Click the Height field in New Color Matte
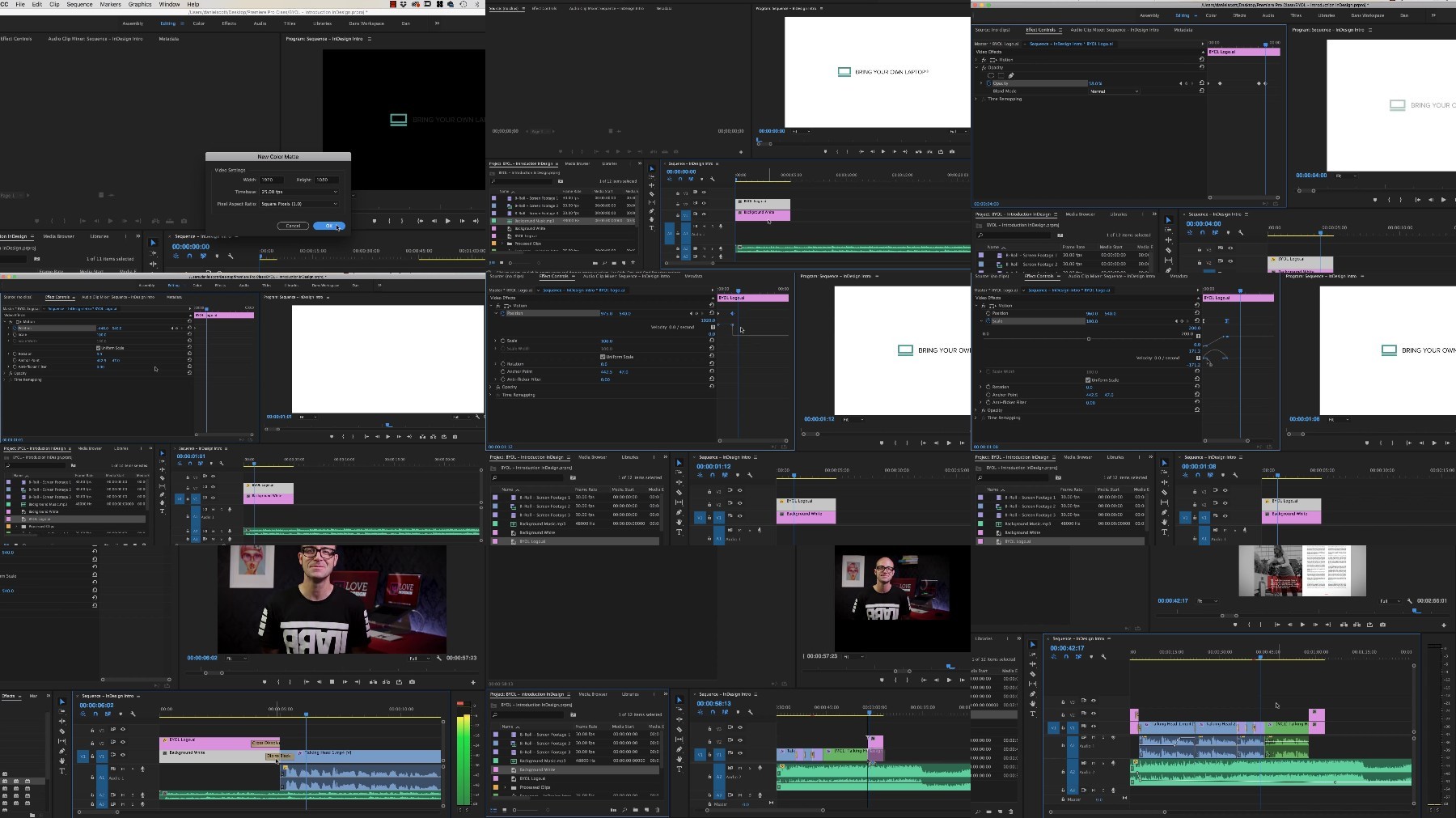This screenshot has width=1456, height=818. pos(327,180)
